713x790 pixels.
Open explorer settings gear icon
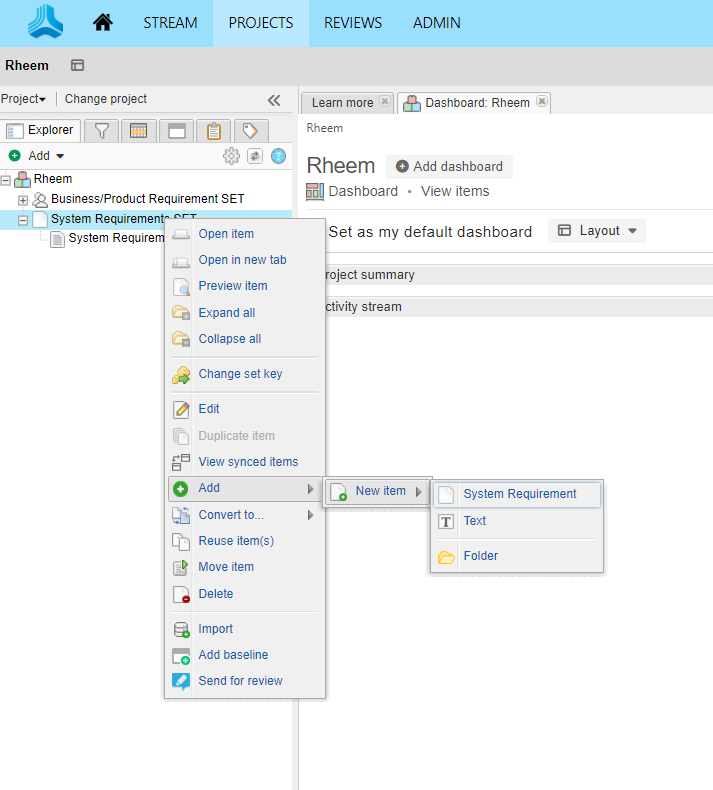(231, 156)
